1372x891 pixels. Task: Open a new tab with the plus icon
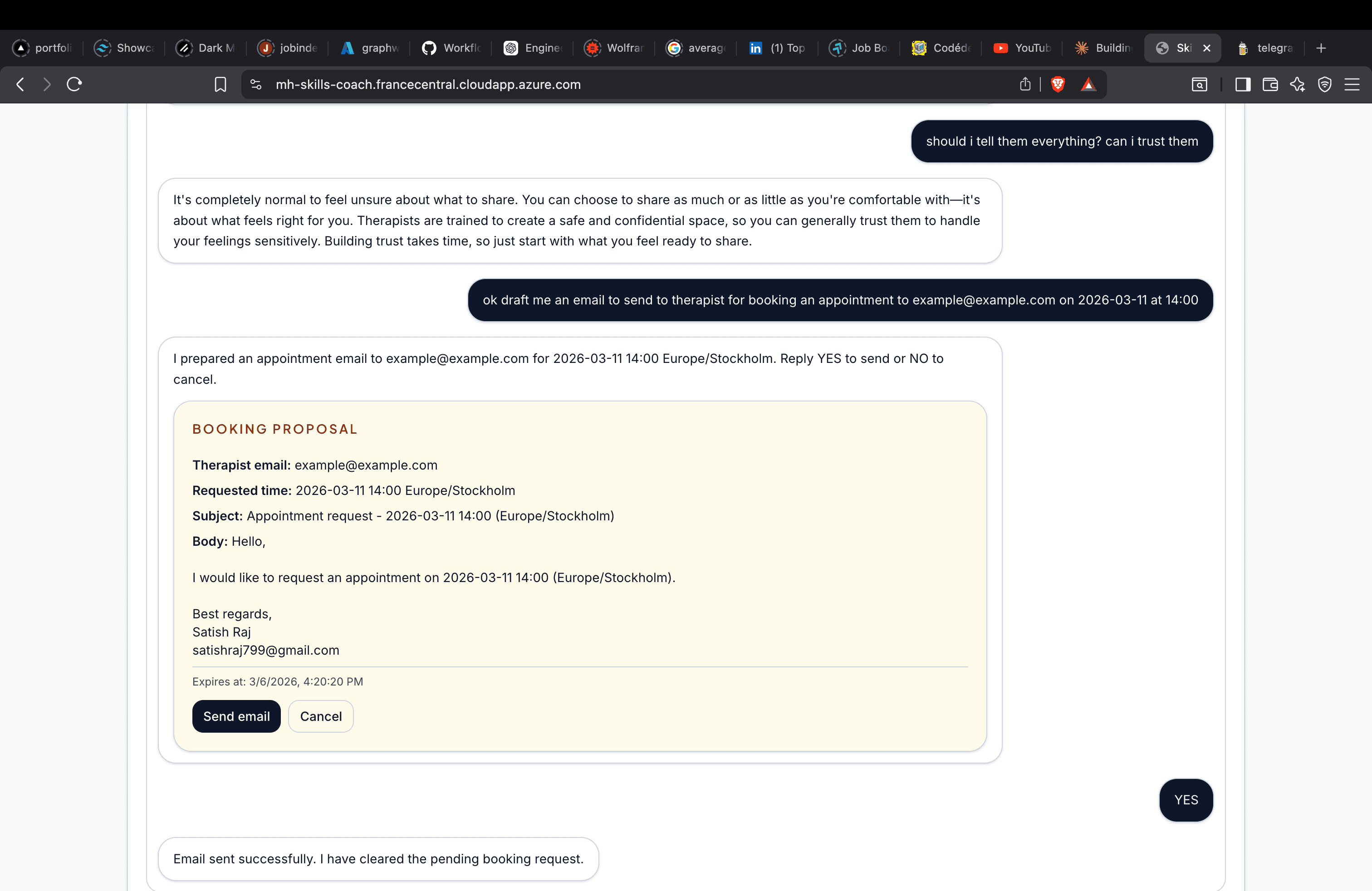[1321, 48]
